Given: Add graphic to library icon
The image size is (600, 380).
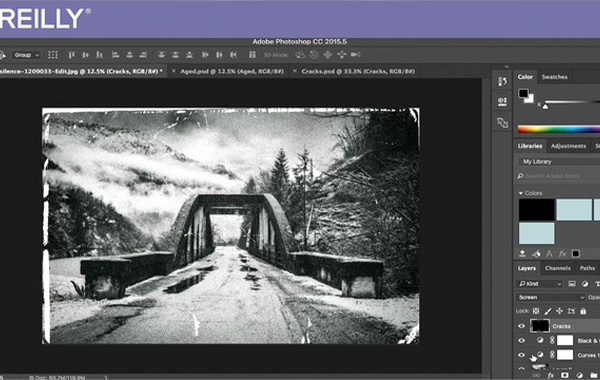Looking at the screenshot, I should (x=522, y=253).
